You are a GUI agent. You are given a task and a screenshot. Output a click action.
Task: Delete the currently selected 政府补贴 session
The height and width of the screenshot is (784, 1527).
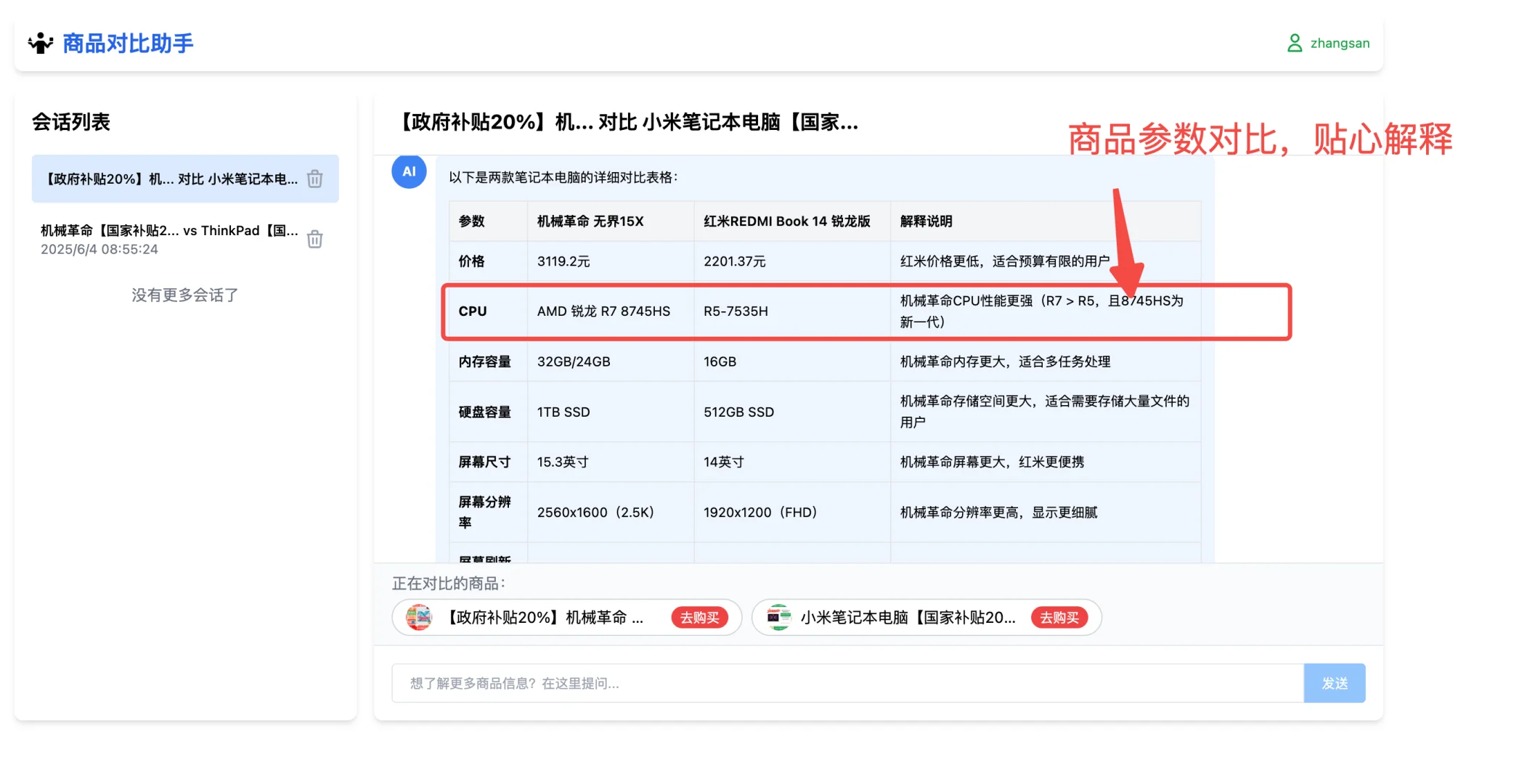tap(315, 179)
